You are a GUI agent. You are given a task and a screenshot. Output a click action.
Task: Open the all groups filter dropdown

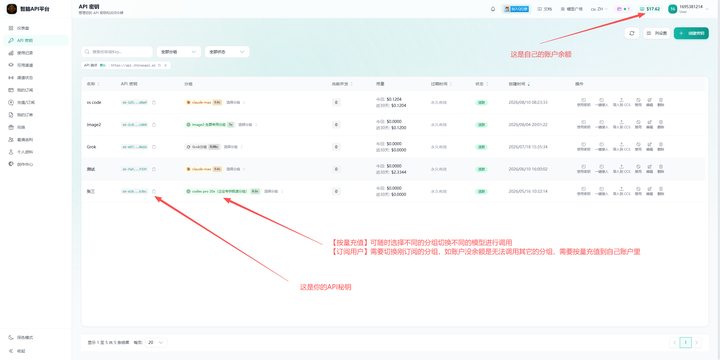pyautogui.click(x=179, y=52)
